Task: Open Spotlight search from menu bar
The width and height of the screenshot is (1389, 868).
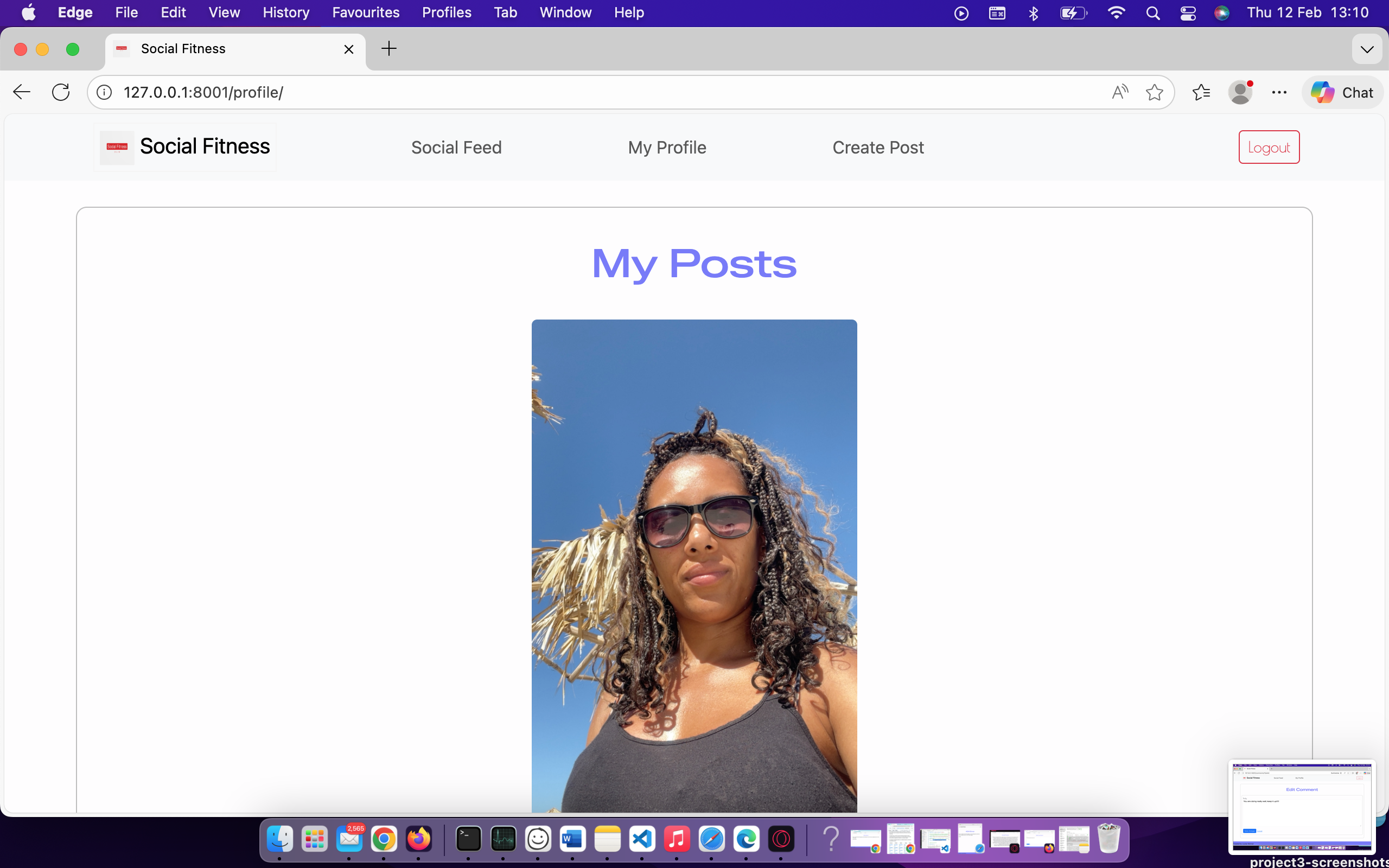Action: click(x=1154, y=12)
